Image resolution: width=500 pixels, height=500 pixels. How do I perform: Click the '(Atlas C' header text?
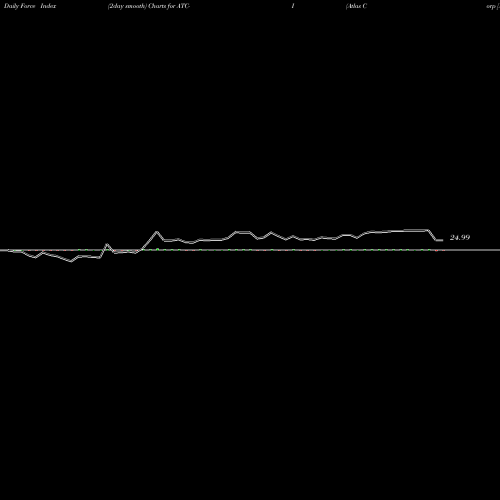[x=356, y=6]
